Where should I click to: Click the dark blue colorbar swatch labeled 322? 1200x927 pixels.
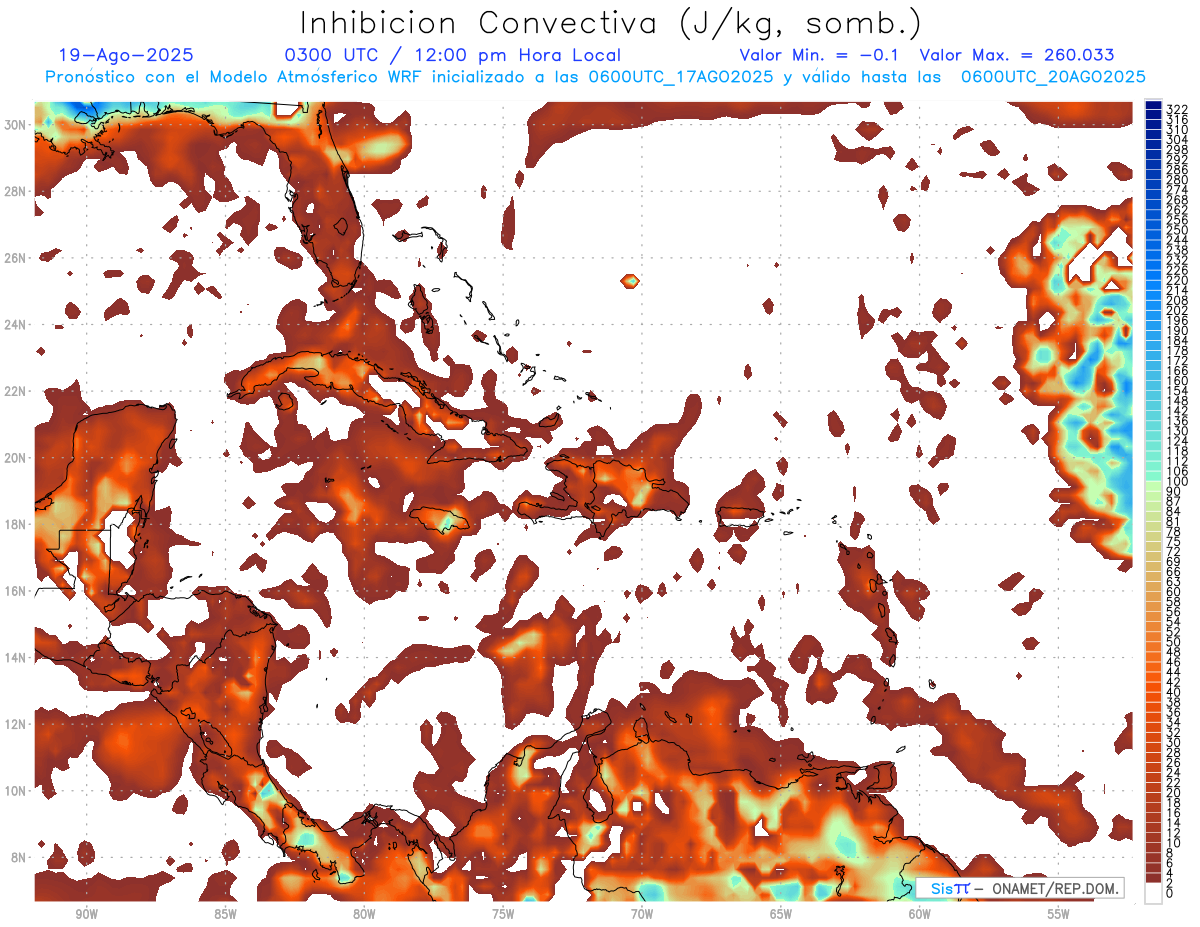click(x=1153, y=106)
